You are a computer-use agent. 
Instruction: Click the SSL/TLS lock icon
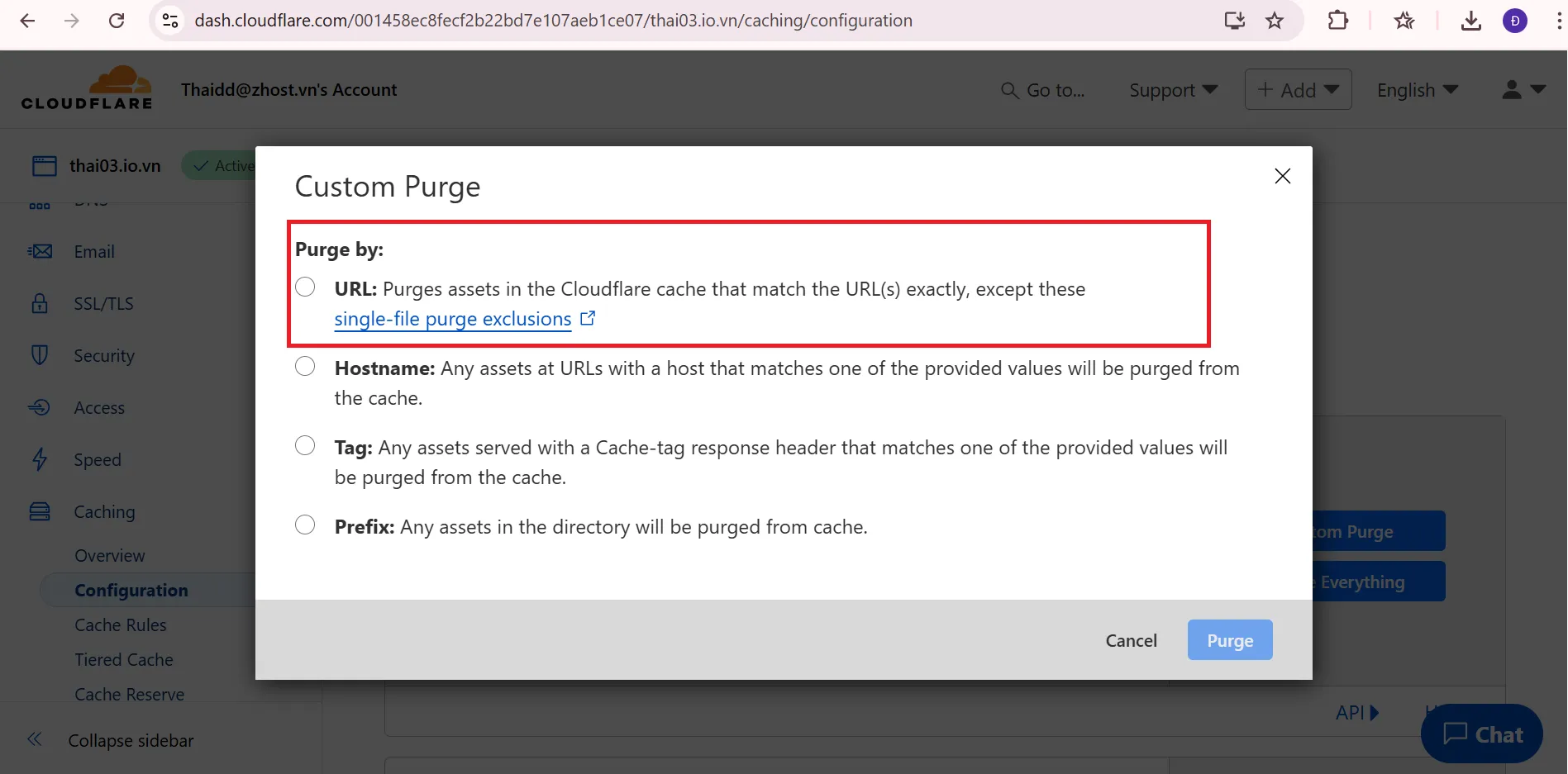40,303
